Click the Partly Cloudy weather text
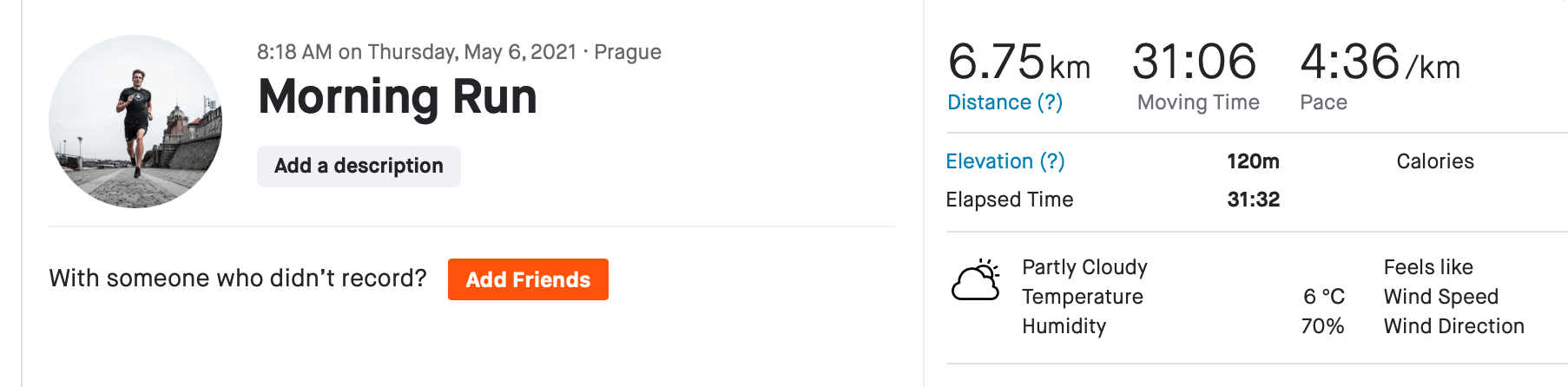The width and height of the screenshot is (1568, 387). pyautogui.click(x=1084, y=267)
